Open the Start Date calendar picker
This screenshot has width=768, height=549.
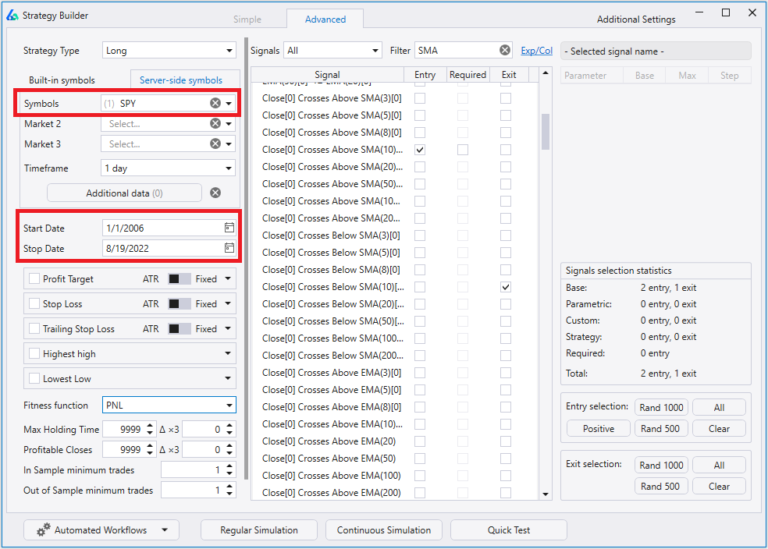coord(229,229)
